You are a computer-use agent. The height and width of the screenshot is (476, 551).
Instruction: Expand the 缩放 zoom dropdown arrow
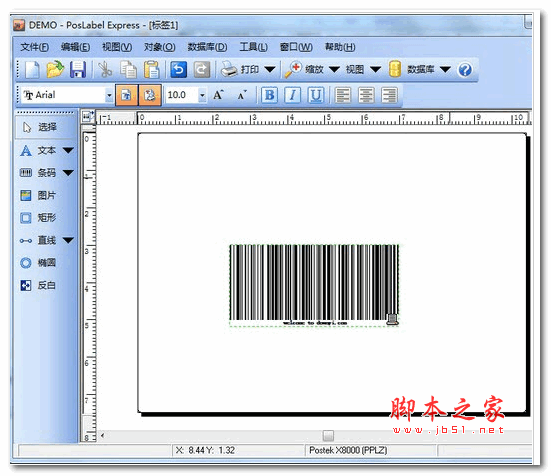(334, 70)
